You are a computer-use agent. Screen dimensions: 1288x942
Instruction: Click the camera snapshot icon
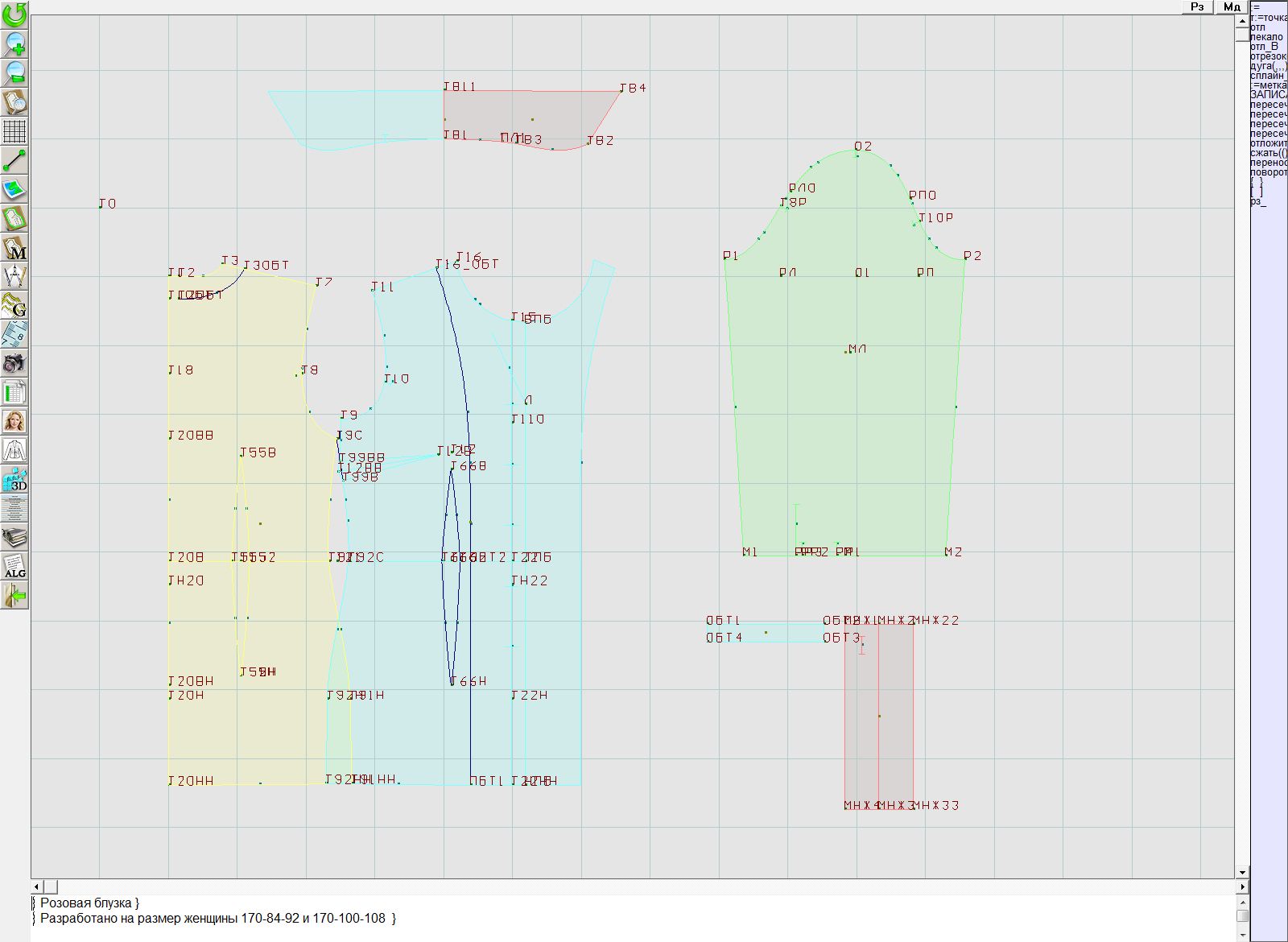coord(14,363)
